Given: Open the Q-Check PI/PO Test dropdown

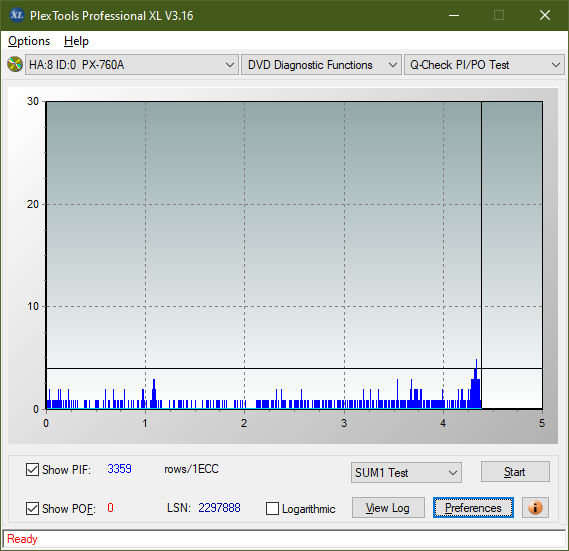Looking at the screenshot, I should [484, 65].
